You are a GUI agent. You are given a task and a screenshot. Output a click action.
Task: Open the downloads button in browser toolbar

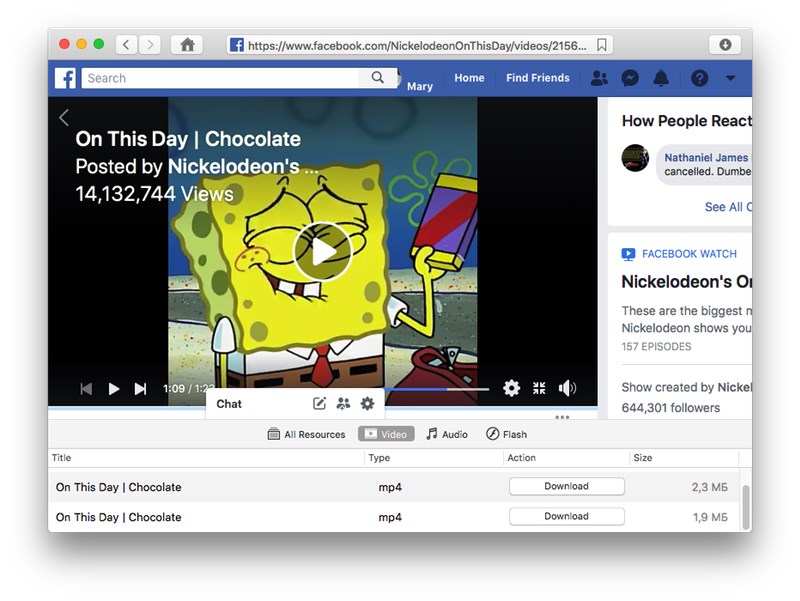pyautogui.click(x=725, y=45)
